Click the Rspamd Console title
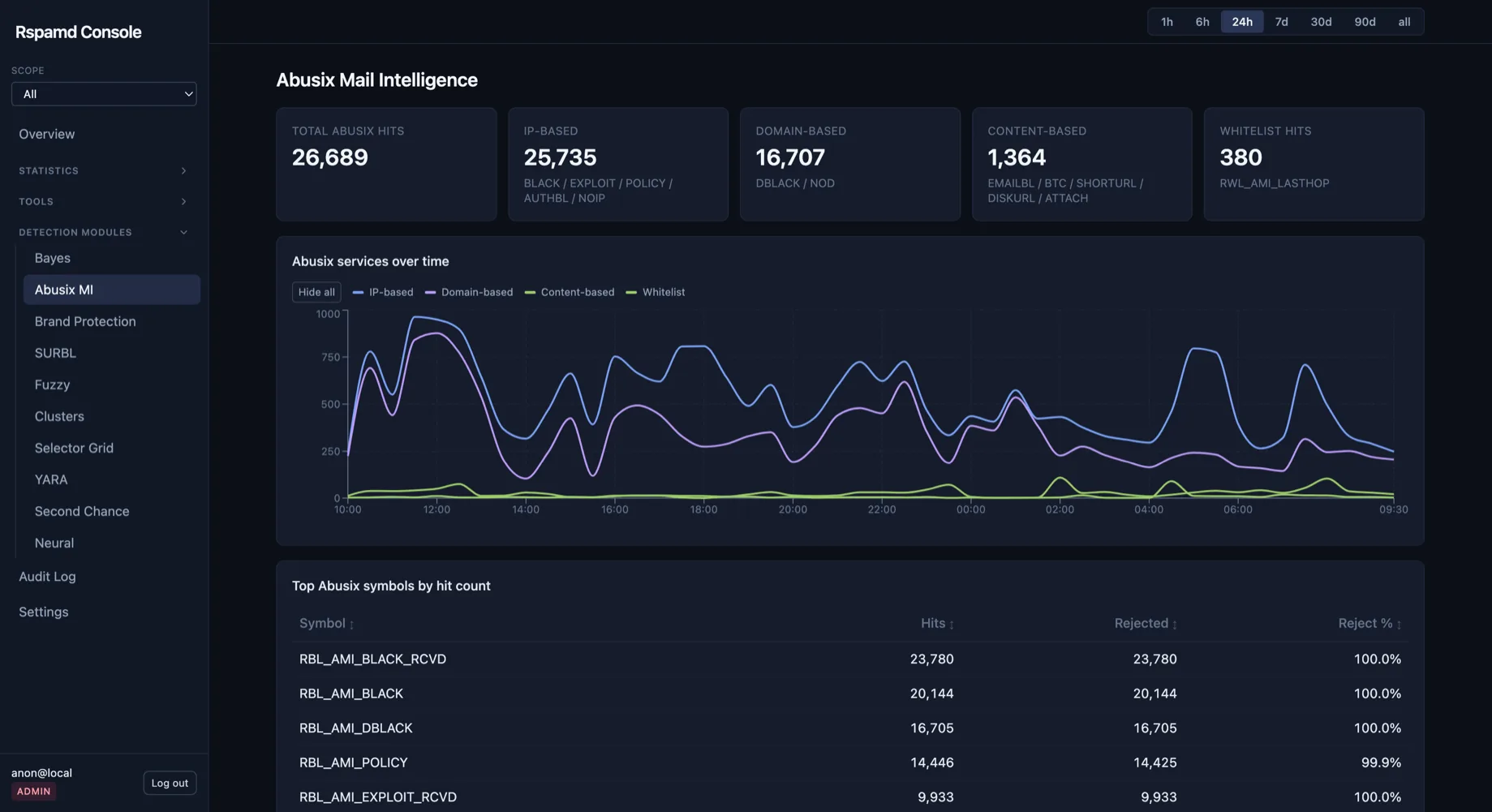Image resolution: width=1492 pixels, height=812 pixels. point(79,32)
